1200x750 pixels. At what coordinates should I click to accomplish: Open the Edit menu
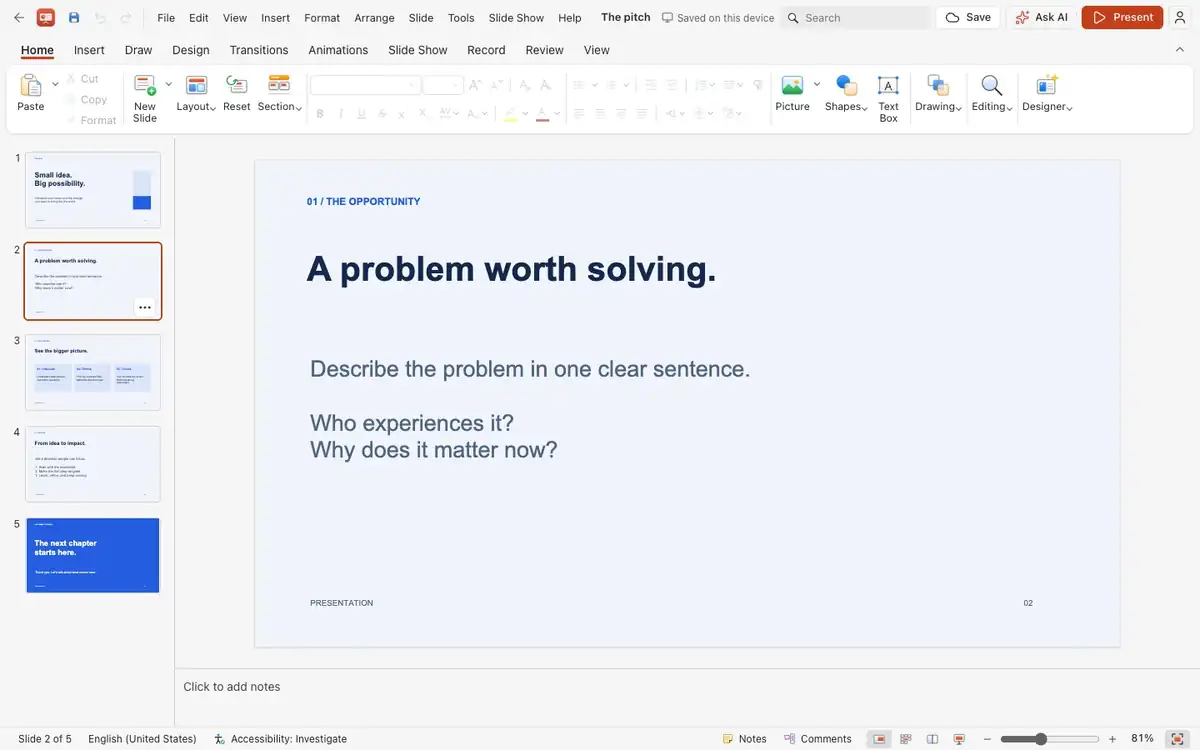(x=199, y=18)
